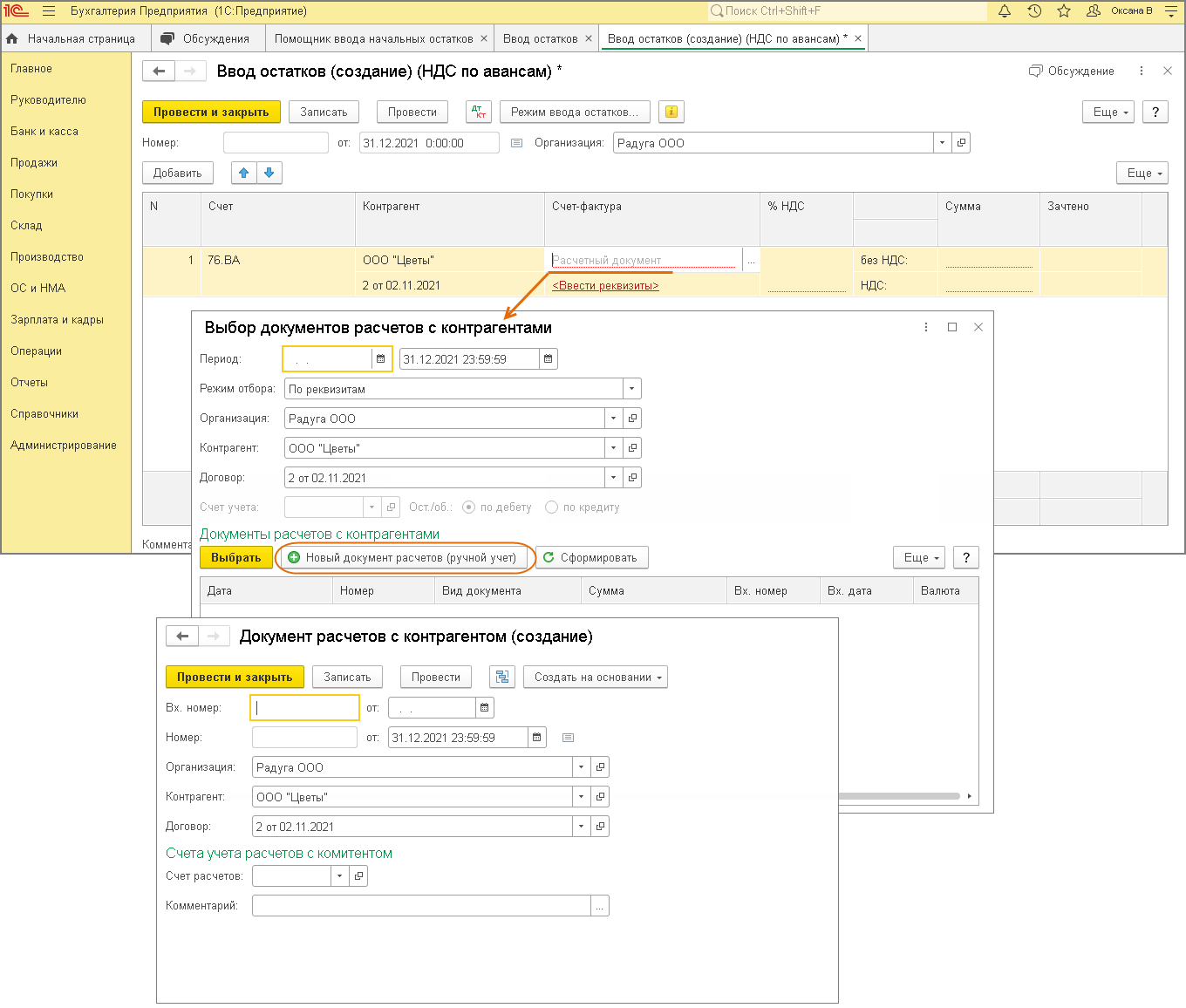Open the Администрирование section

tap(64, 446)
